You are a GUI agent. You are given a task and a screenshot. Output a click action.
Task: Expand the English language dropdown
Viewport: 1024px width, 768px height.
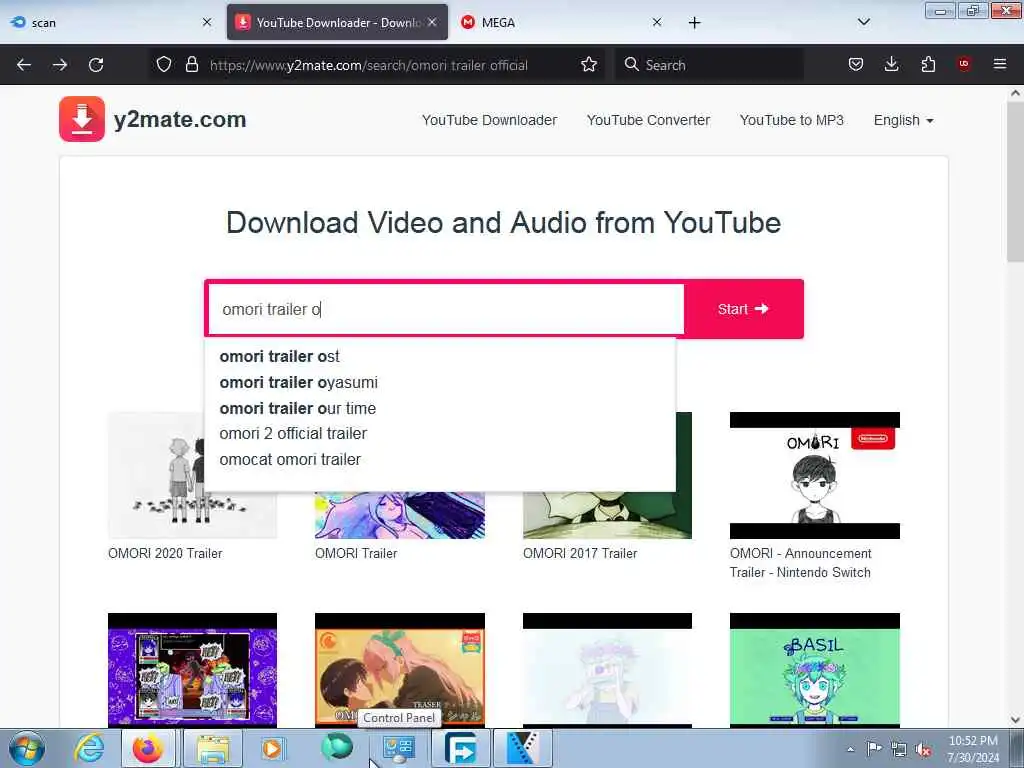click(x=904, y=120)
